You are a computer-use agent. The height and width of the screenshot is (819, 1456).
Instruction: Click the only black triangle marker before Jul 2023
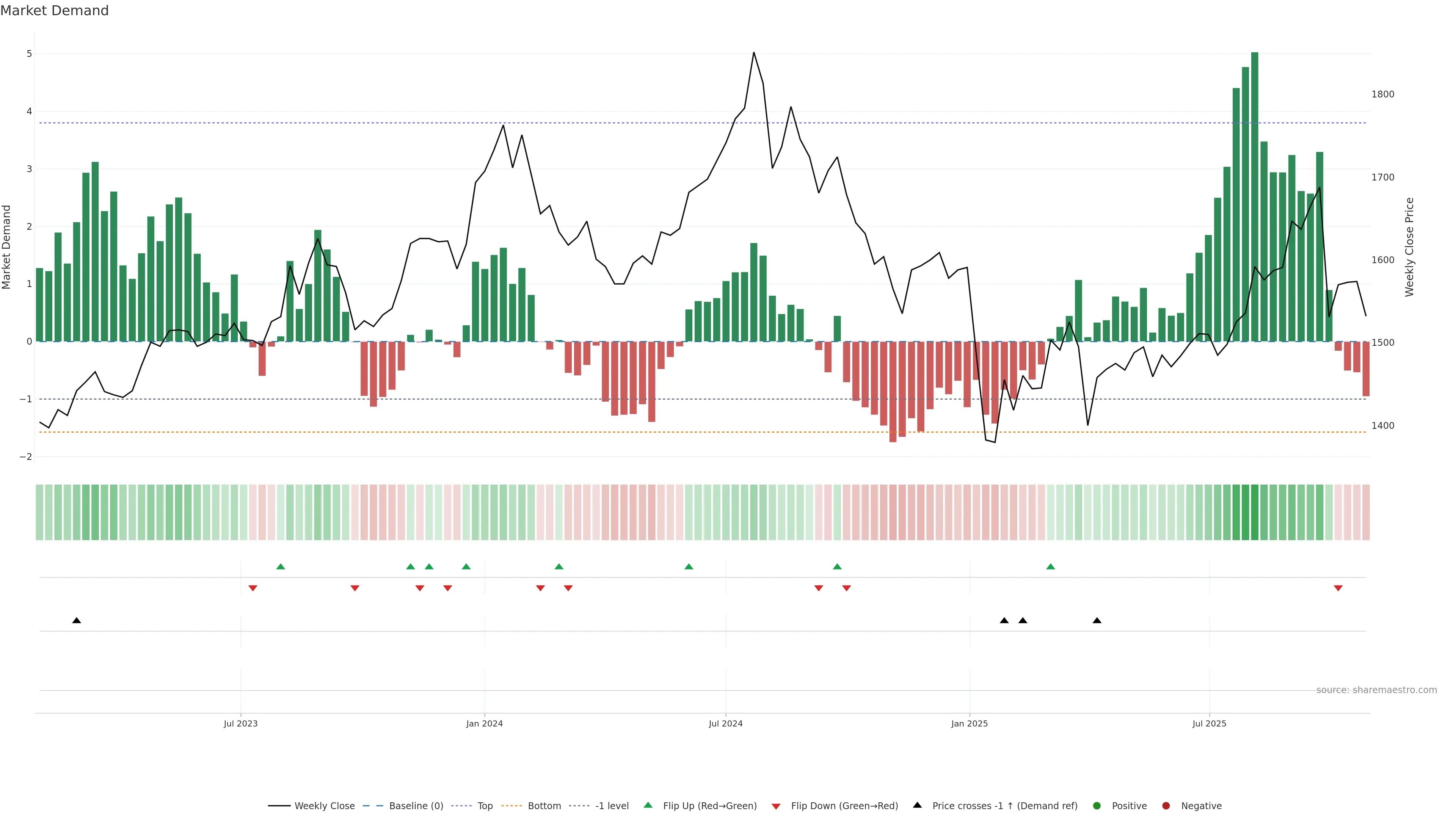click(x=77, y=621)
